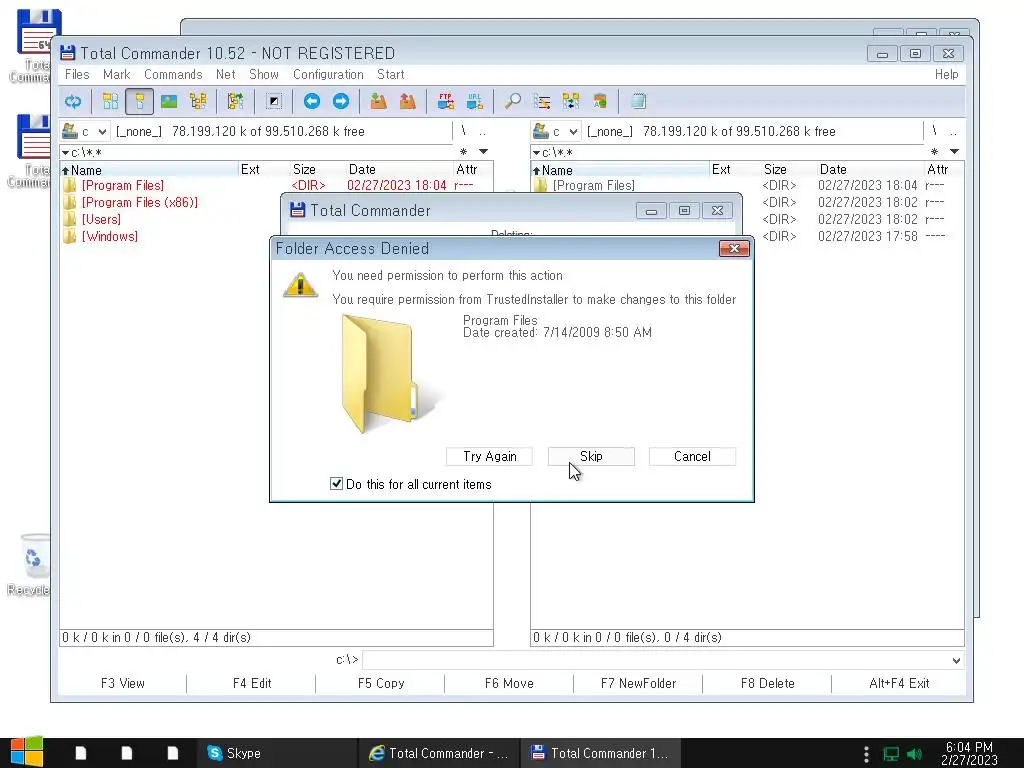Show the directory tree toolbar icon
1024x768 pixels.
[198, 101]
